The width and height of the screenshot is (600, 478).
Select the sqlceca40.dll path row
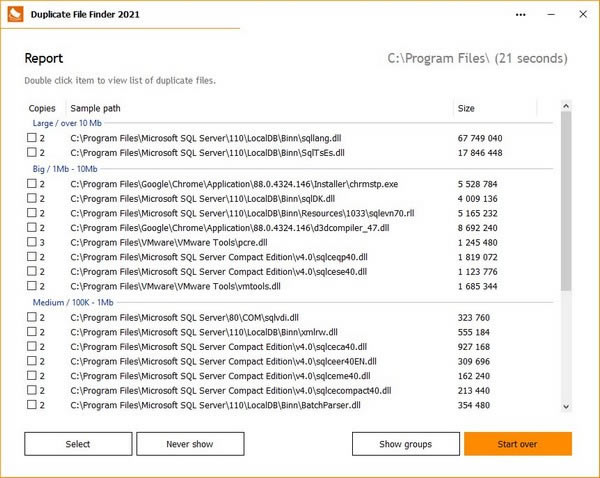click(x=218, y=346)
